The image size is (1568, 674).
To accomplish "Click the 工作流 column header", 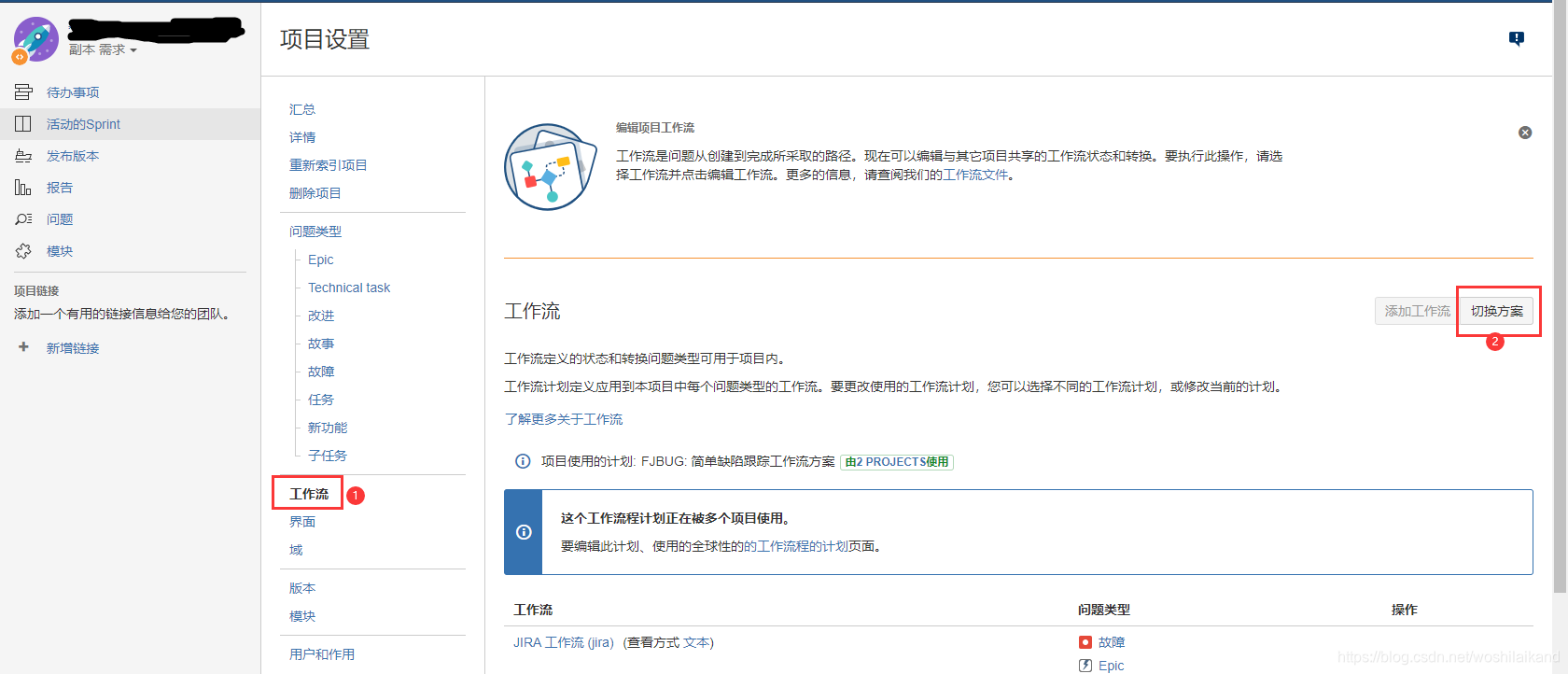I will click(533, 610).
